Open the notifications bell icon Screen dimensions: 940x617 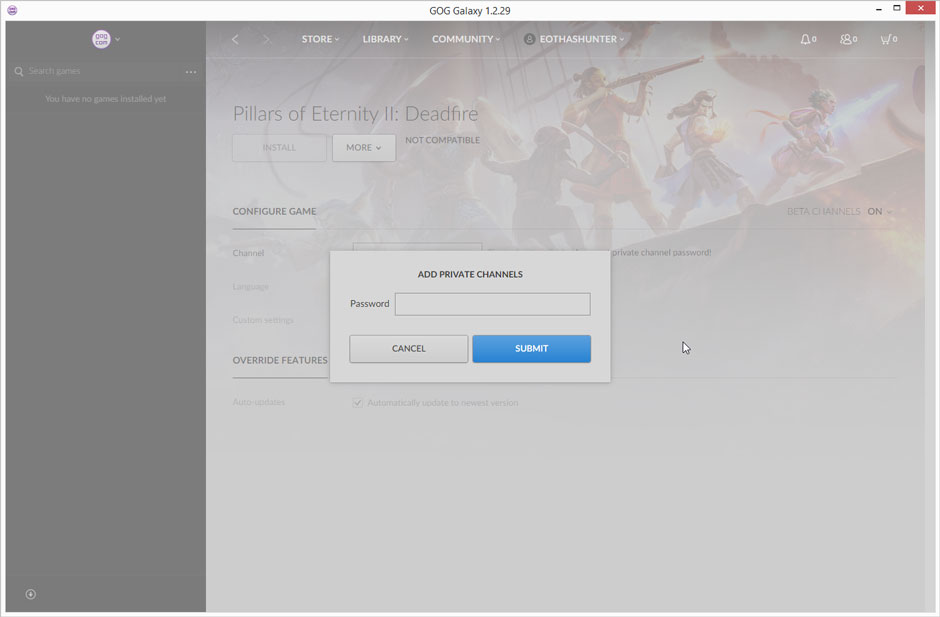pos(808,39)
